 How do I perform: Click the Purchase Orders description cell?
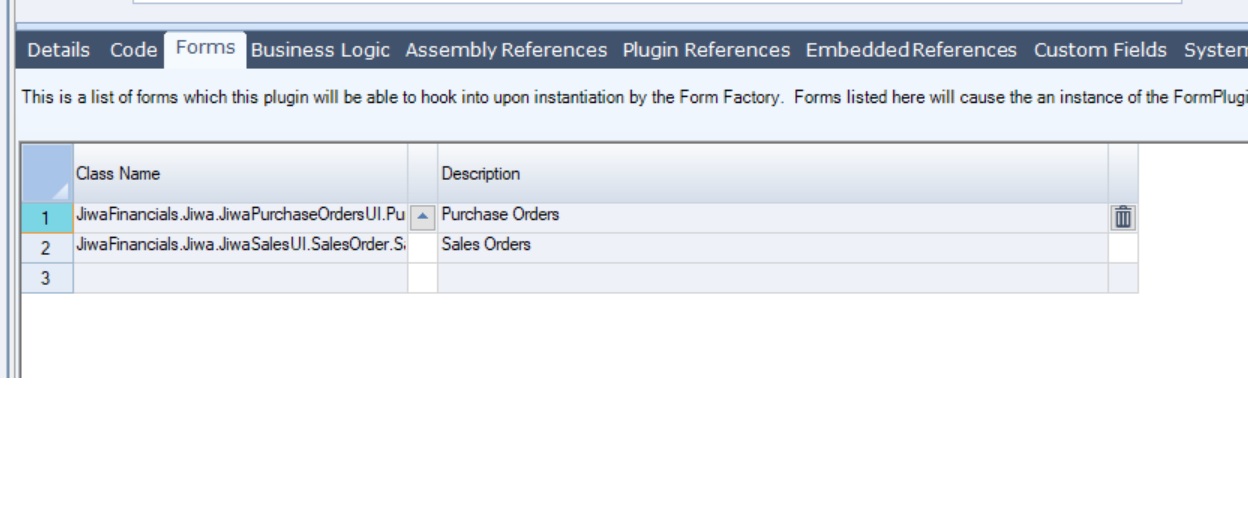coord(772,217)
